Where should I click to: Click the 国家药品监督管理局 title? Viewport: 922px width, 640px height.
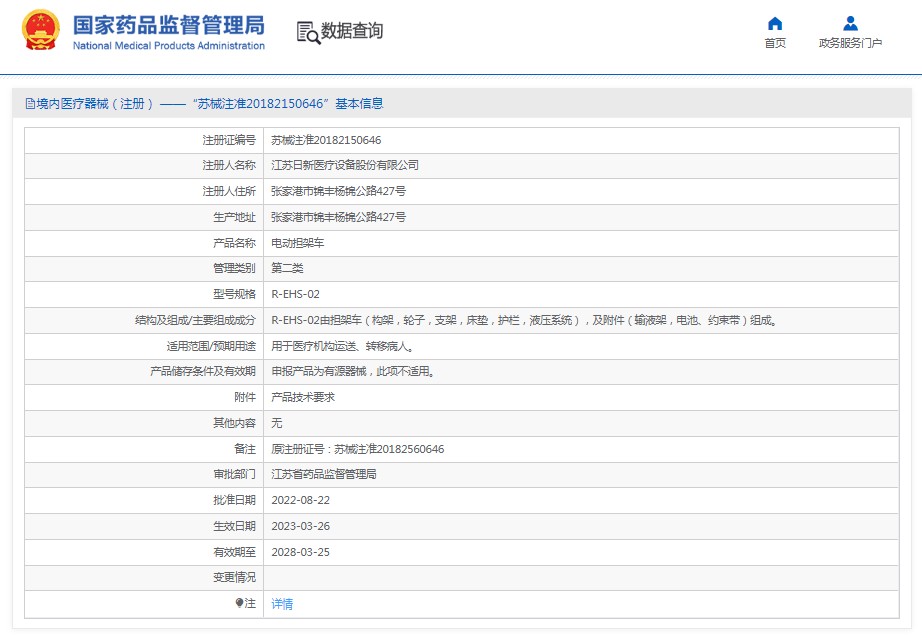point(169,25)
